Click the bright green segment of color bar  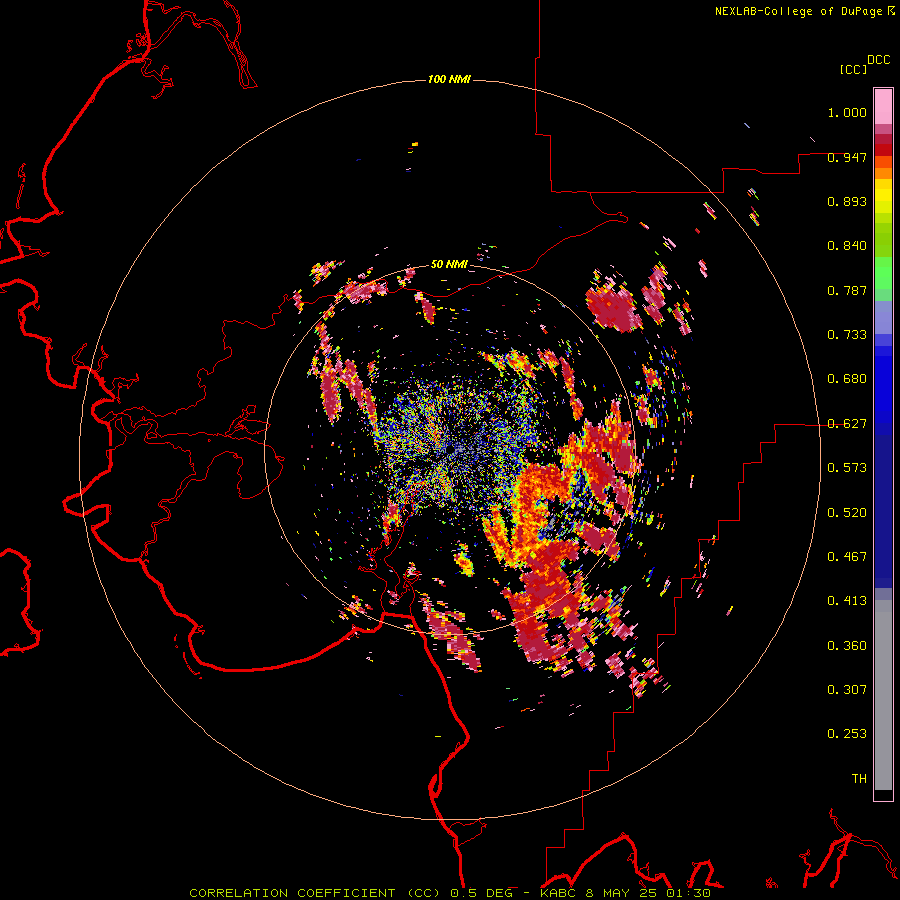pos(883,273)
